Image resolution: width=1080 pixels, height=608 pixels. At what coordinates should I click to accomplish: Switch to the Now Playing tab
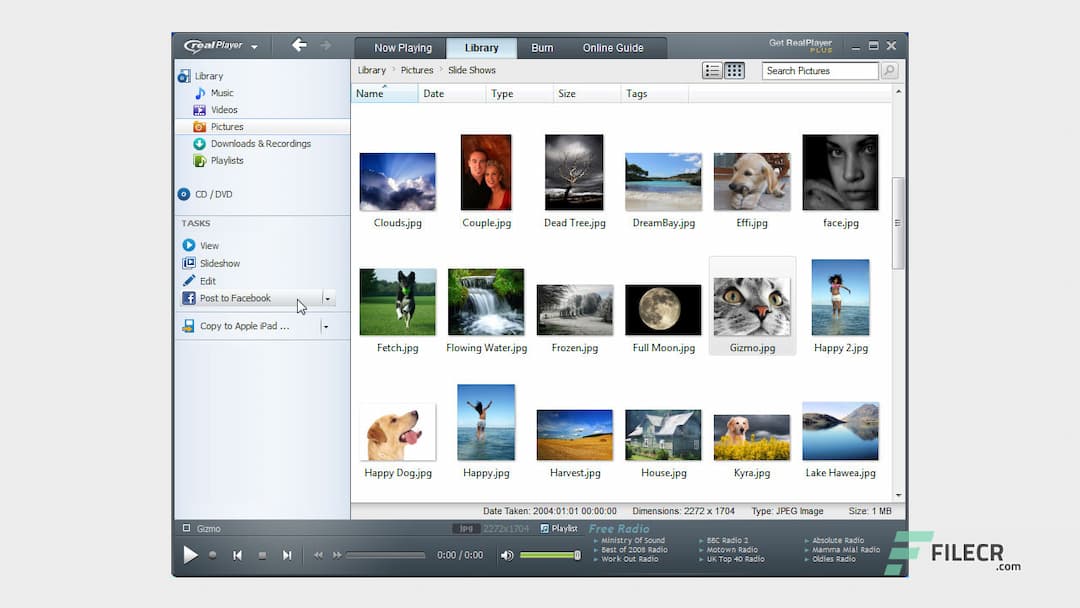point(399,47)
